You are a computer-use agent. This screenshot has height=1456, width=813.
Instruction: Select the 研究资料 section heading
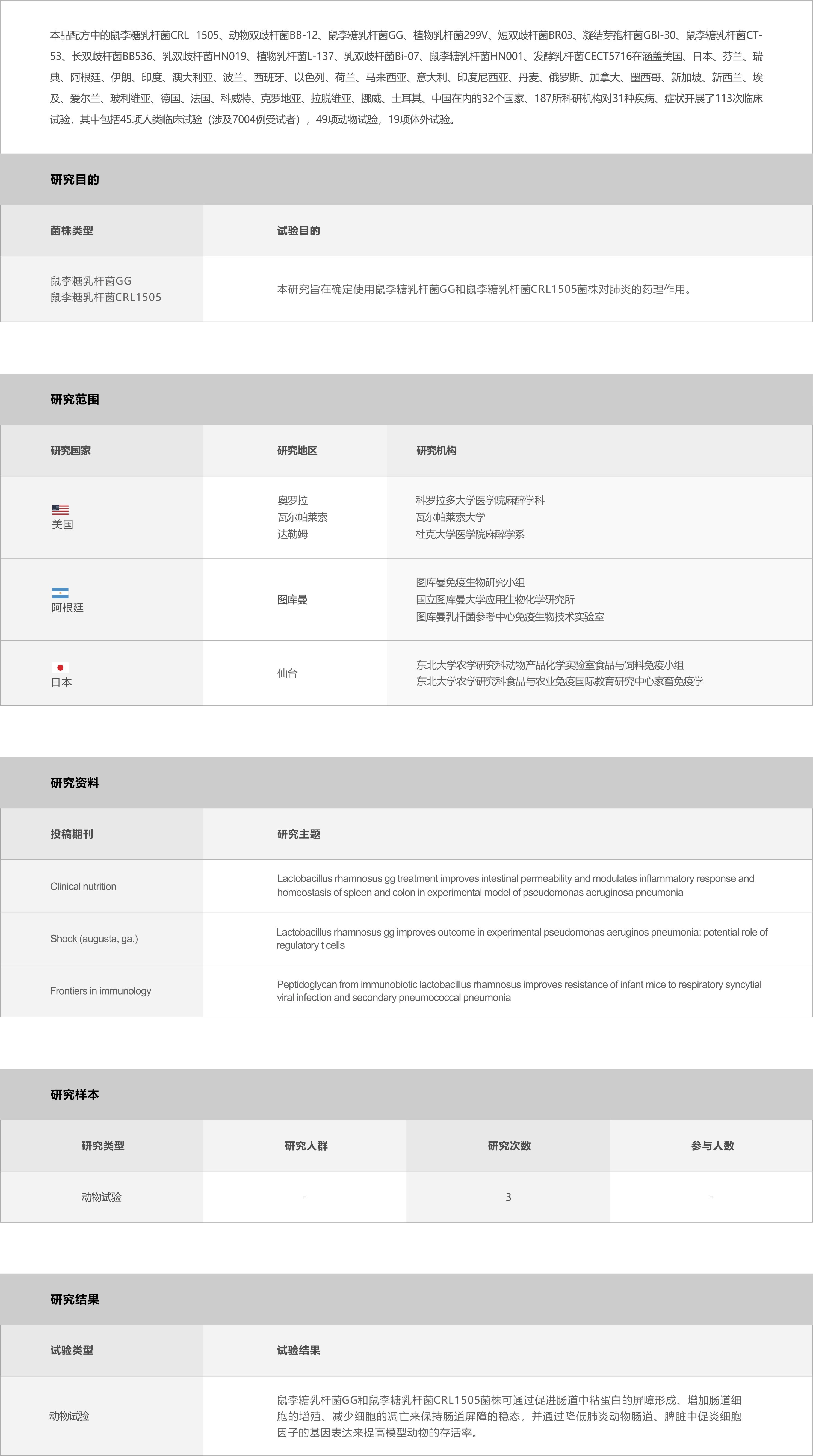(x=75, y=783)
